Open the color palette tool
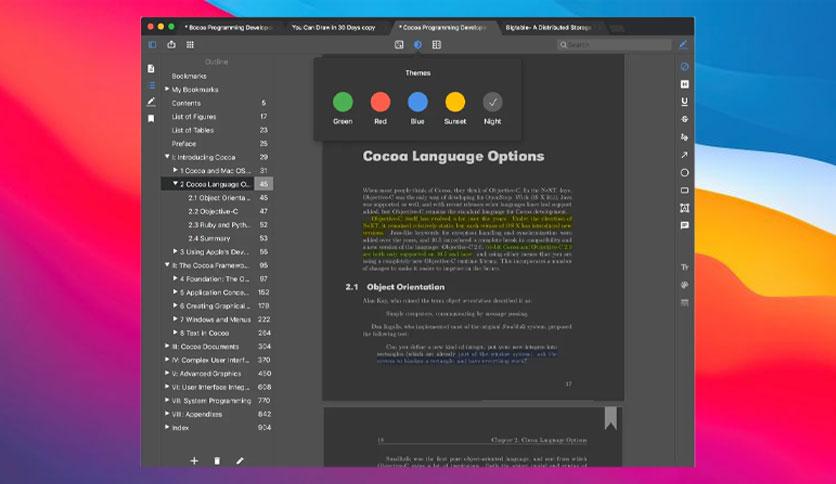This screenshot has height=484, width=836. coord(685,285)
